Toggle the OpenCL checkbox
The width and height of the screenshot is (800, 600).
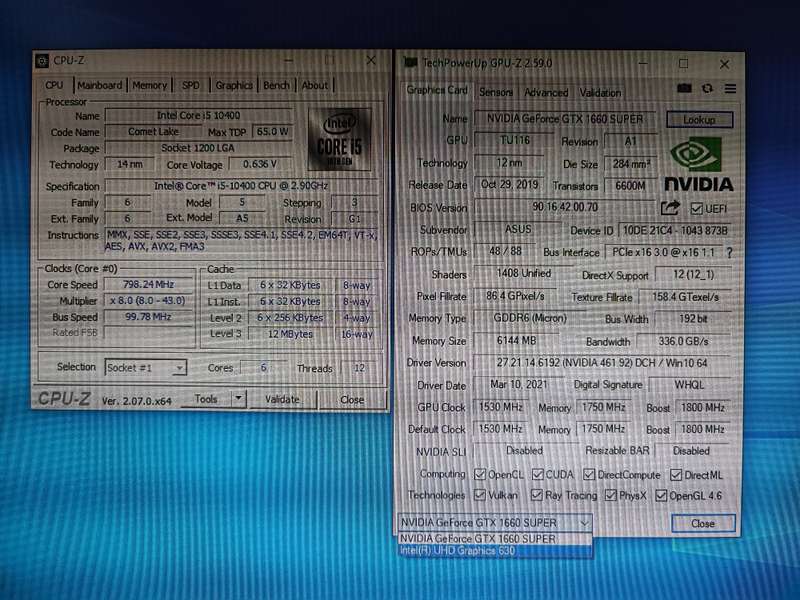(480, 474)
